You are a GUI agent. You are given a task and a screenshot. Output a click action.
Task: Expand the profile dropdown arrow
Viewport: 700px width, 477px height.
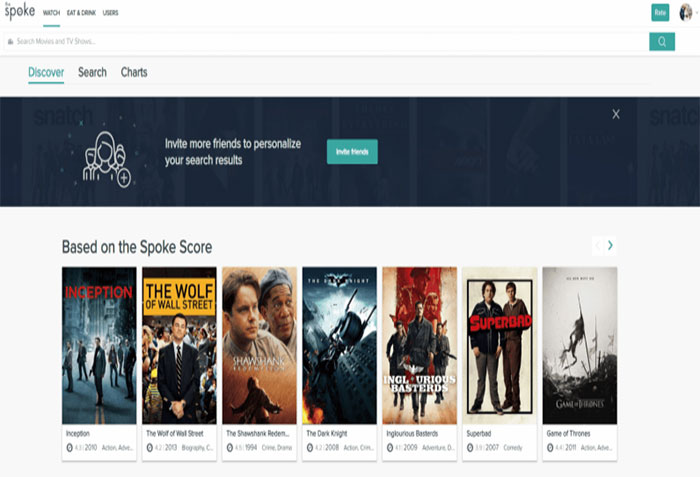[696, 13]
